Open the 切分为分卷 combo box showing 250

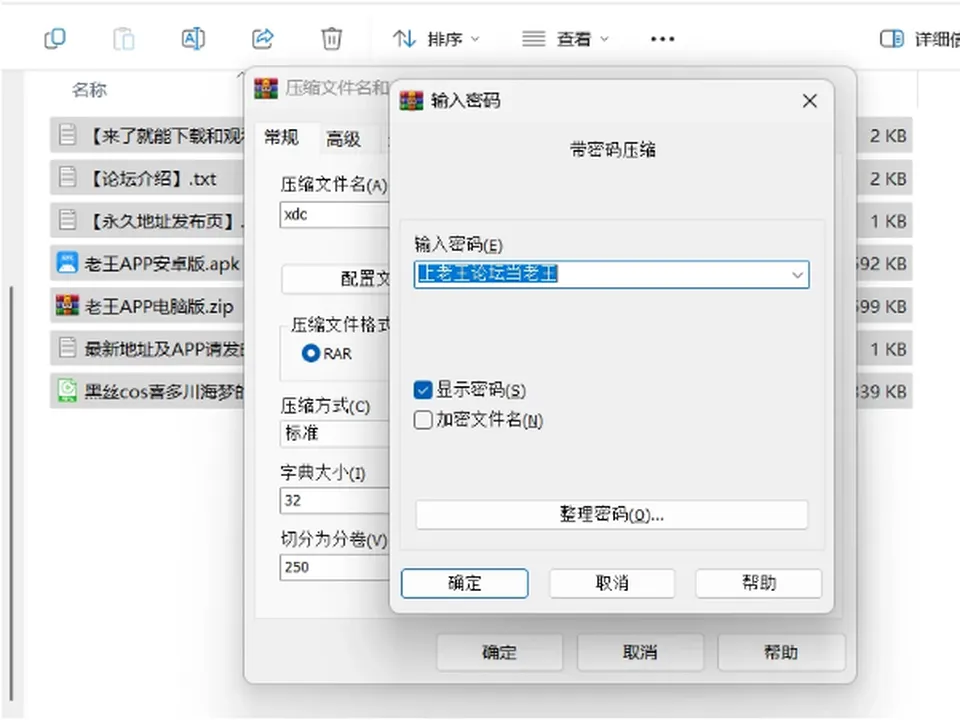334,567
